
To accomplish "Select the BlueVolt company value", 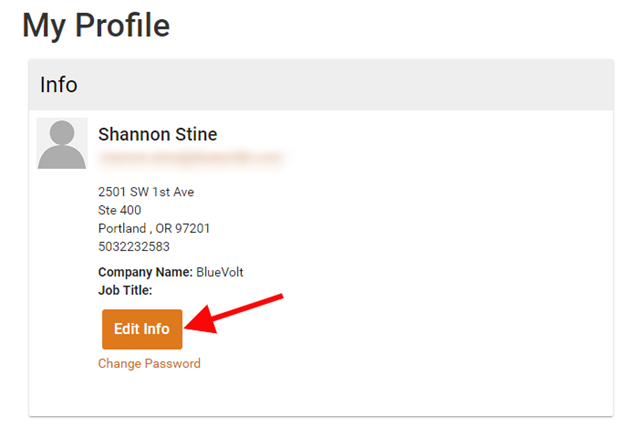I will (220, 272).
